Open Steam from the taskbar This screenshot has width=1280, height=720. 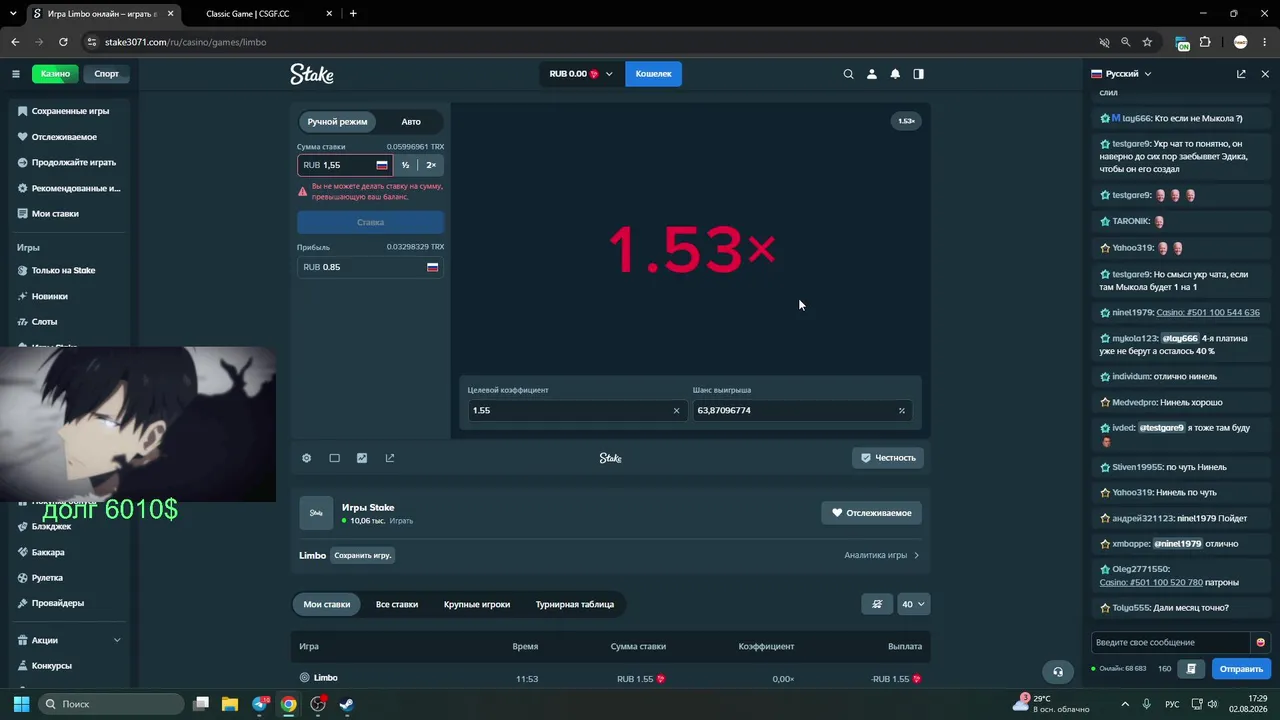point(346,704)
